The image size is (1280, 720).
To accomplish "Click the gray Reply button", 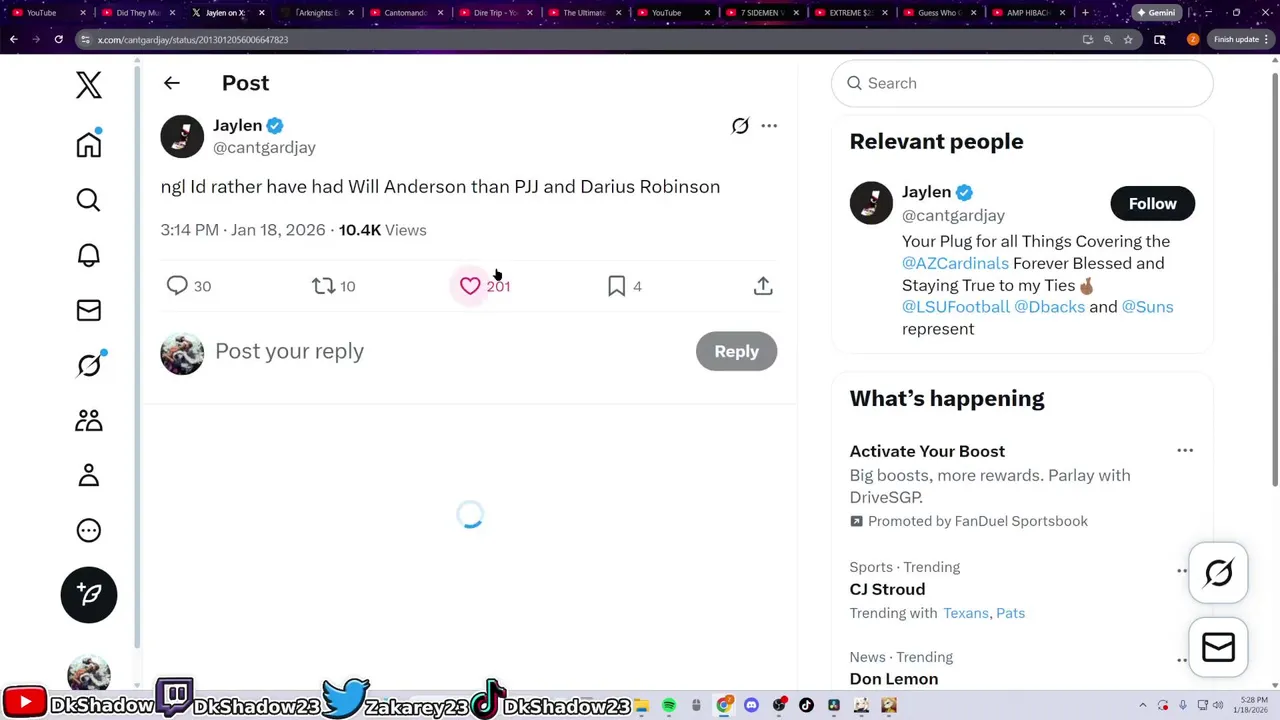I will click(x=736, y=351).
